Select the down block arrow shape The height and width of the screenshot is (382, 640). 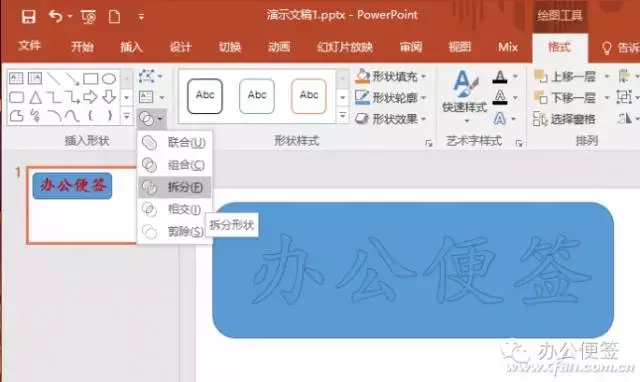(109, 97)
